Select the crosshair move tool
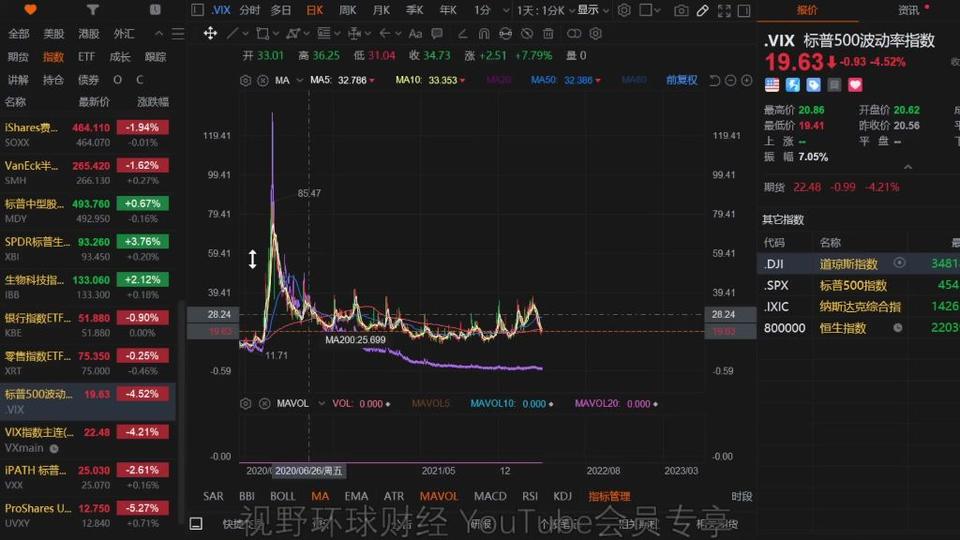Image resolution: width=960 pixels, height=540 pixels. (x=210, y=33)
